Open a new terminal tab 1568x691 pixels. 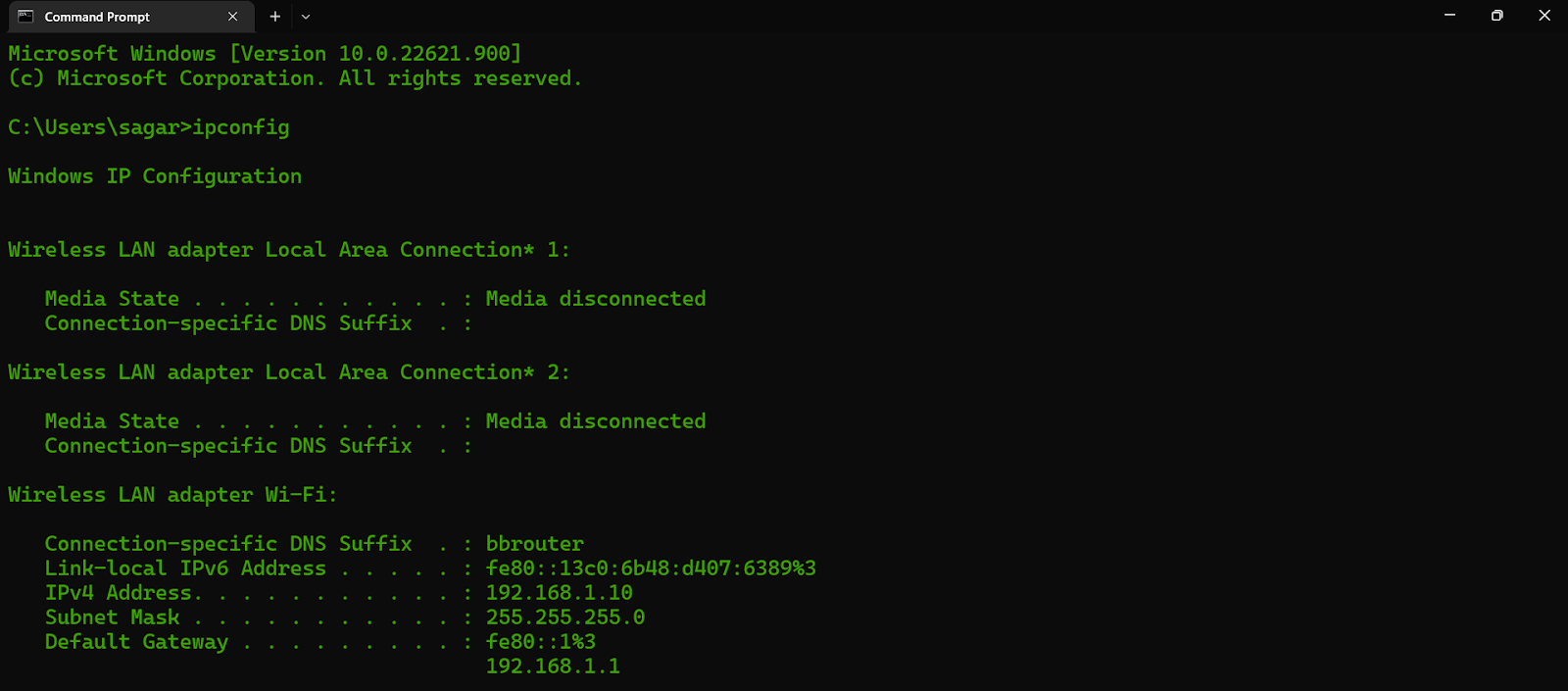[275, 17]
